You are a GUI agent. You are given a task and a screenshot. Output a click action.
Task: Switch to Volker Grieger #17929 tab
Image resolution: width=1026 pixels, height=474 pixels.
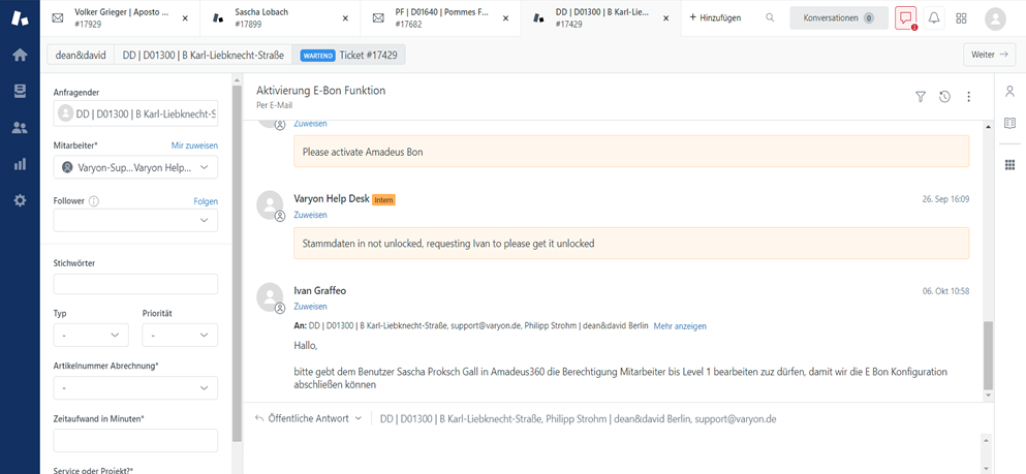pyautogui.click(x=115, y=18)
